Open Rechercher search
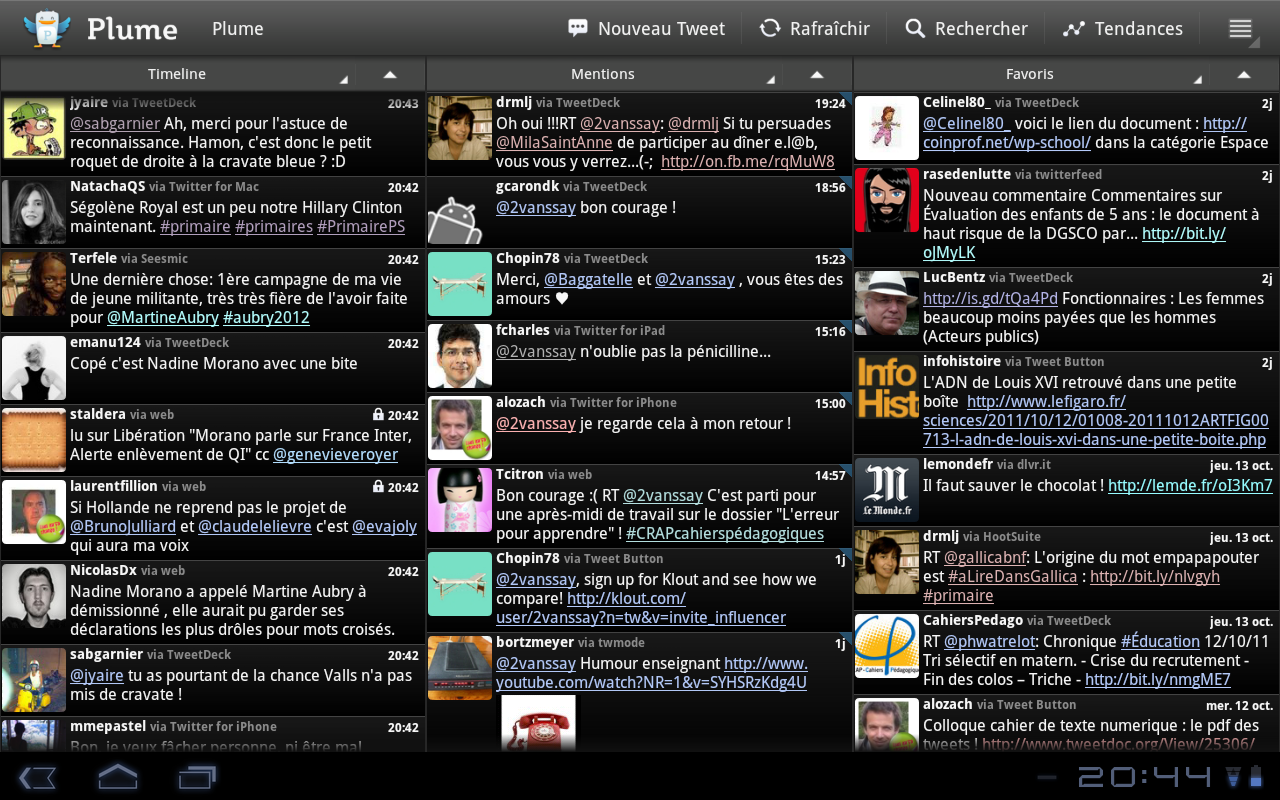Viewport: 1280px width, 800px height. point(966,29)
